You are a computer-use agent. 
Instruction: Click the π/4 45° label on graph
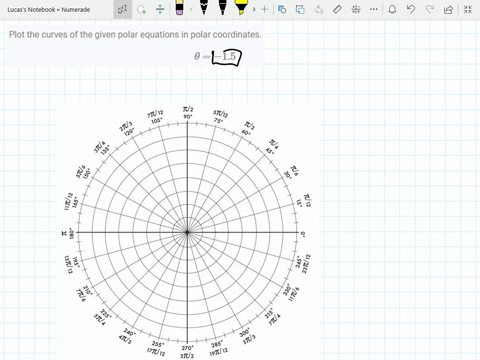pyautogui.click(x=272, y=147)
